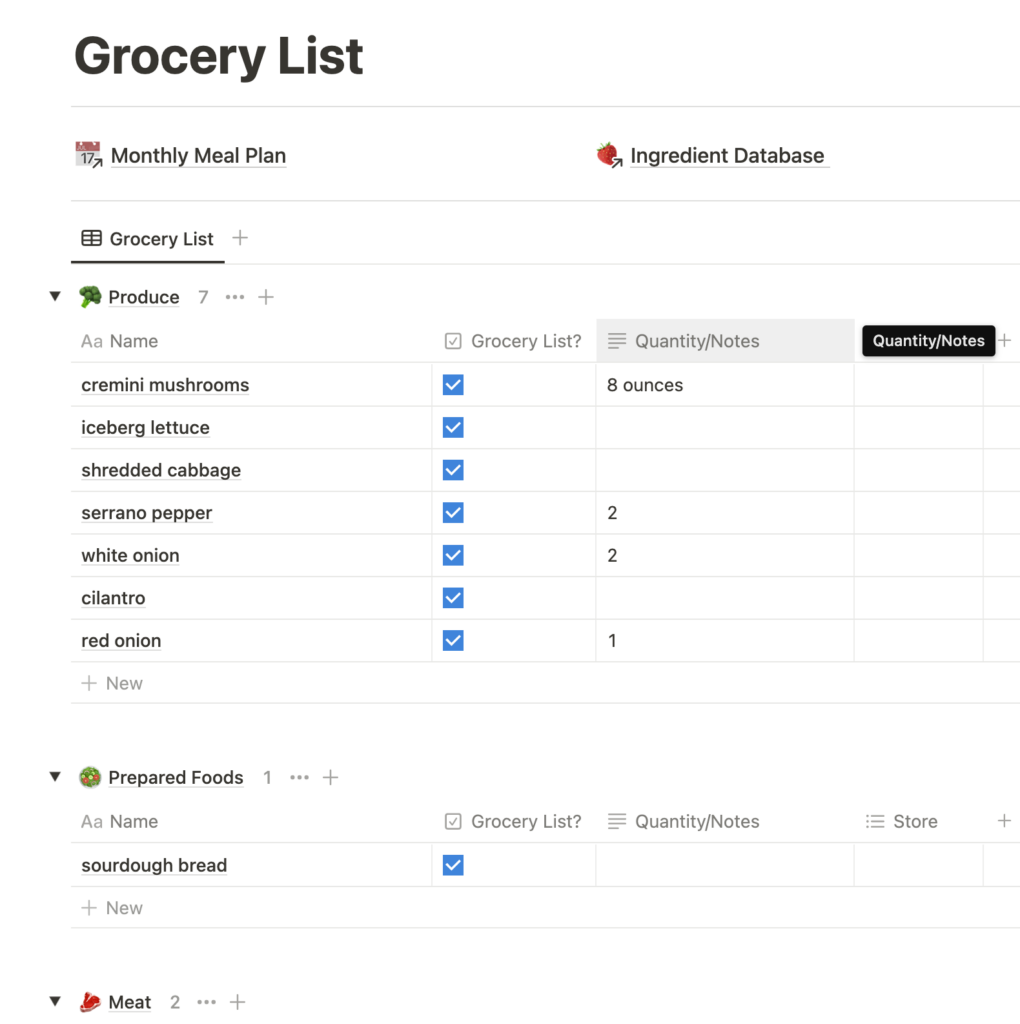Viewport: 1020px width, 1024px height.
Task: Click the meat icon beside the Meat group
Action: 89,1001
